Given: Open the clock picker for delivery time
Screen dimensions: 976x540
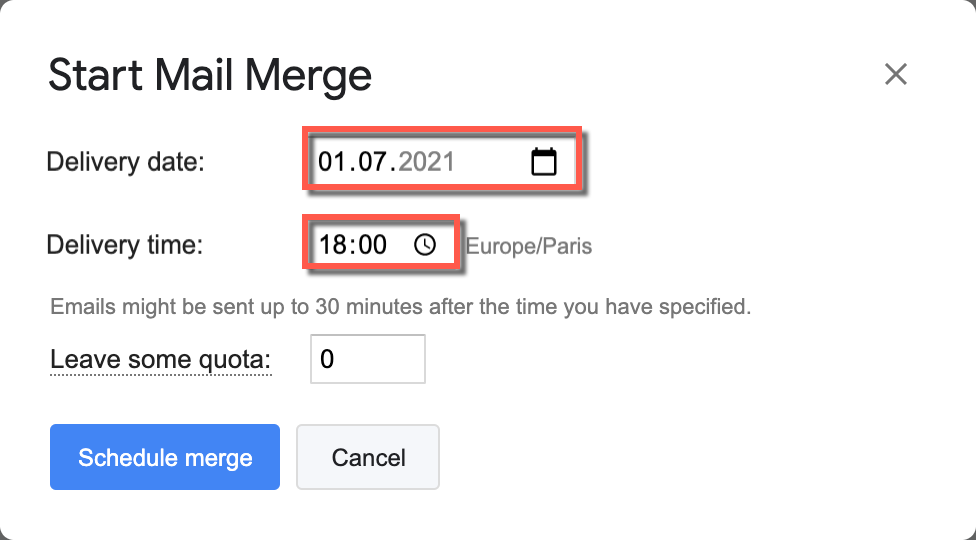Looking at the screenshot, I should pos(425,245).
